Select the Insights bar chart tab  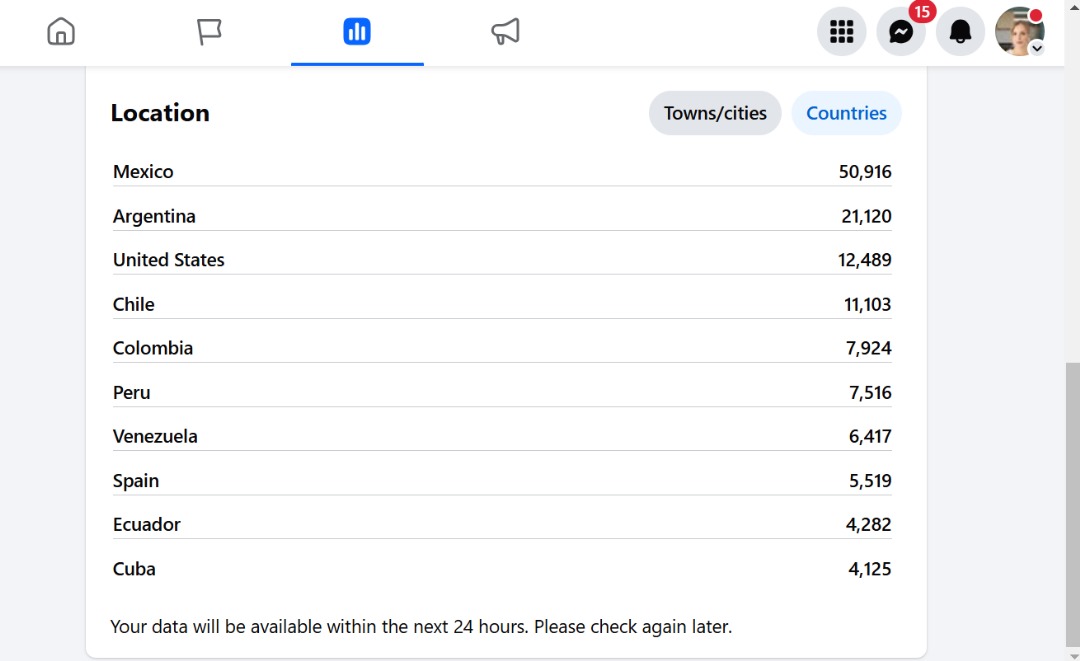pyautogui.click(x=357, y=32)
